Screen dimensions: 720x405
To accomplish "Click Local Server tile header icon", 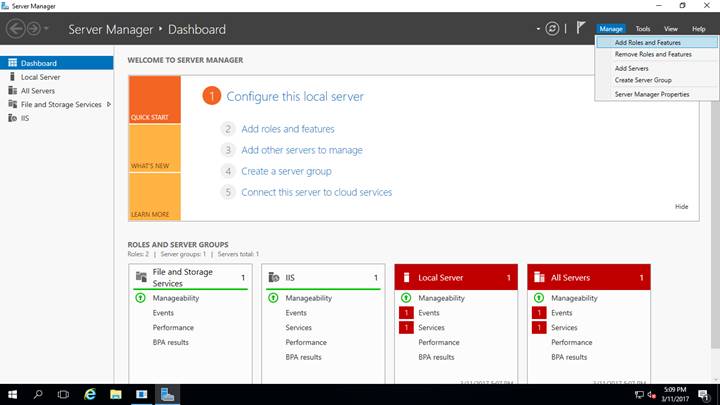I will tap(406, 277).
